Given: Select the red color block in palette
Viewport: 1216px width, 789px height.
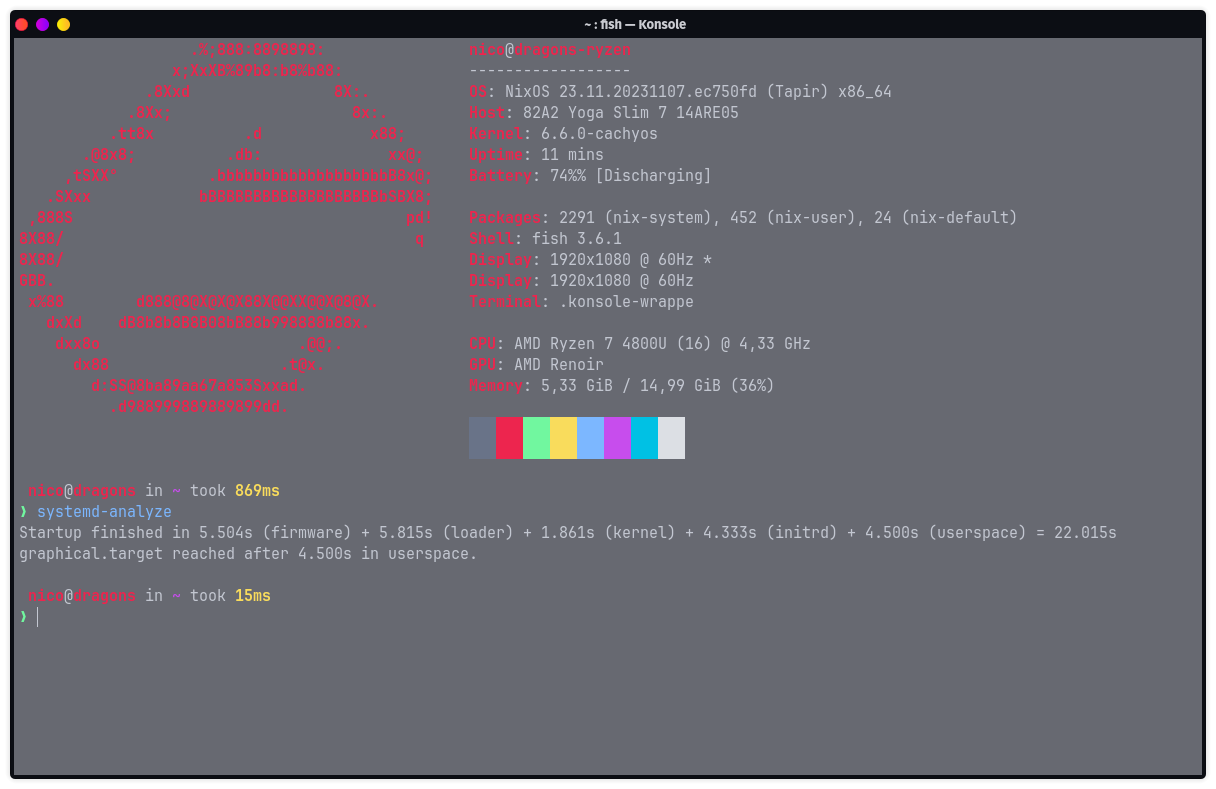Looking at the screenshot, I should [x=509, y=438].
